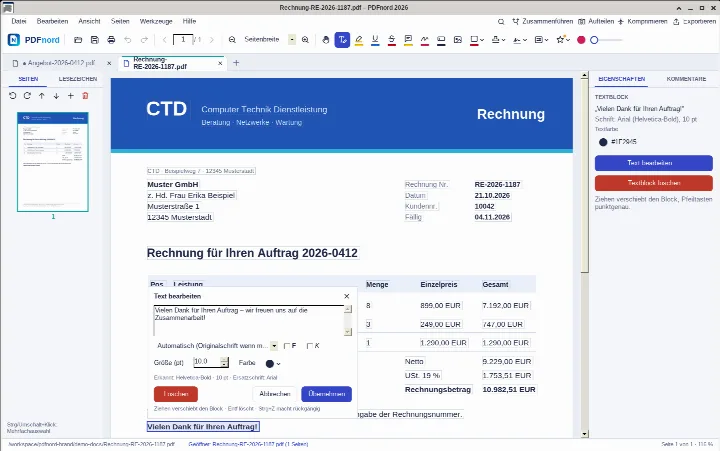
Task: Open the Hilfe menu
Action: click(189, 22)
